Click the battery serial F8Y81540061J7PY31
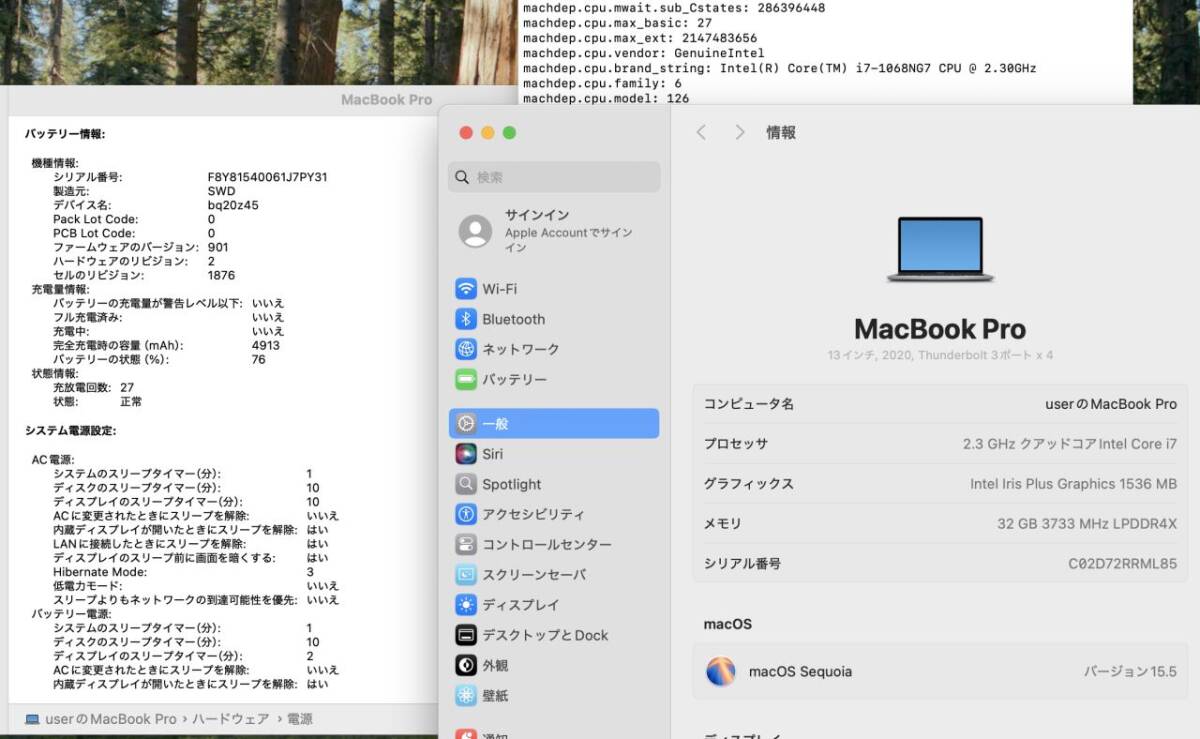 267,177
